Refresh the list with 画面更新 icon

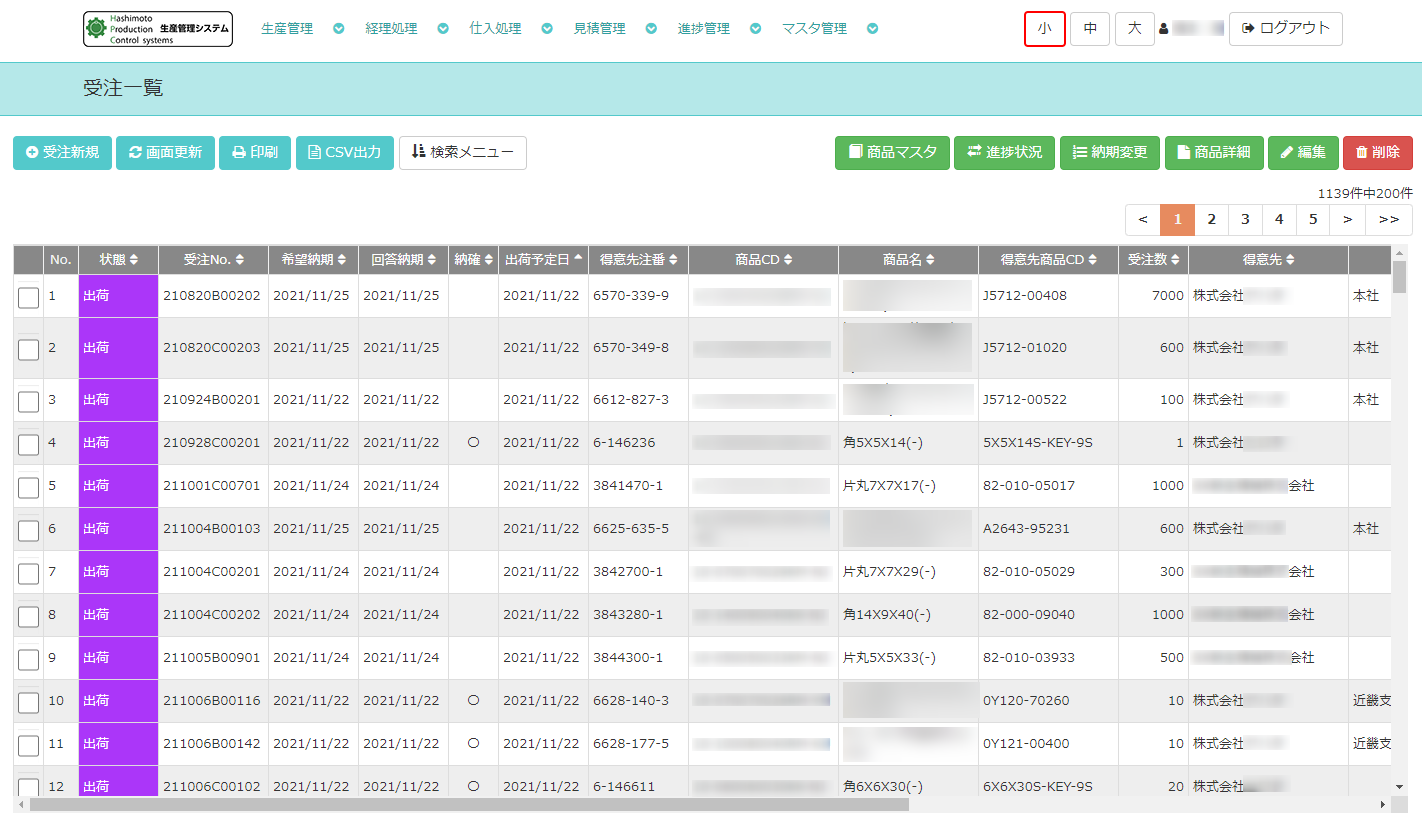(165, 153)
